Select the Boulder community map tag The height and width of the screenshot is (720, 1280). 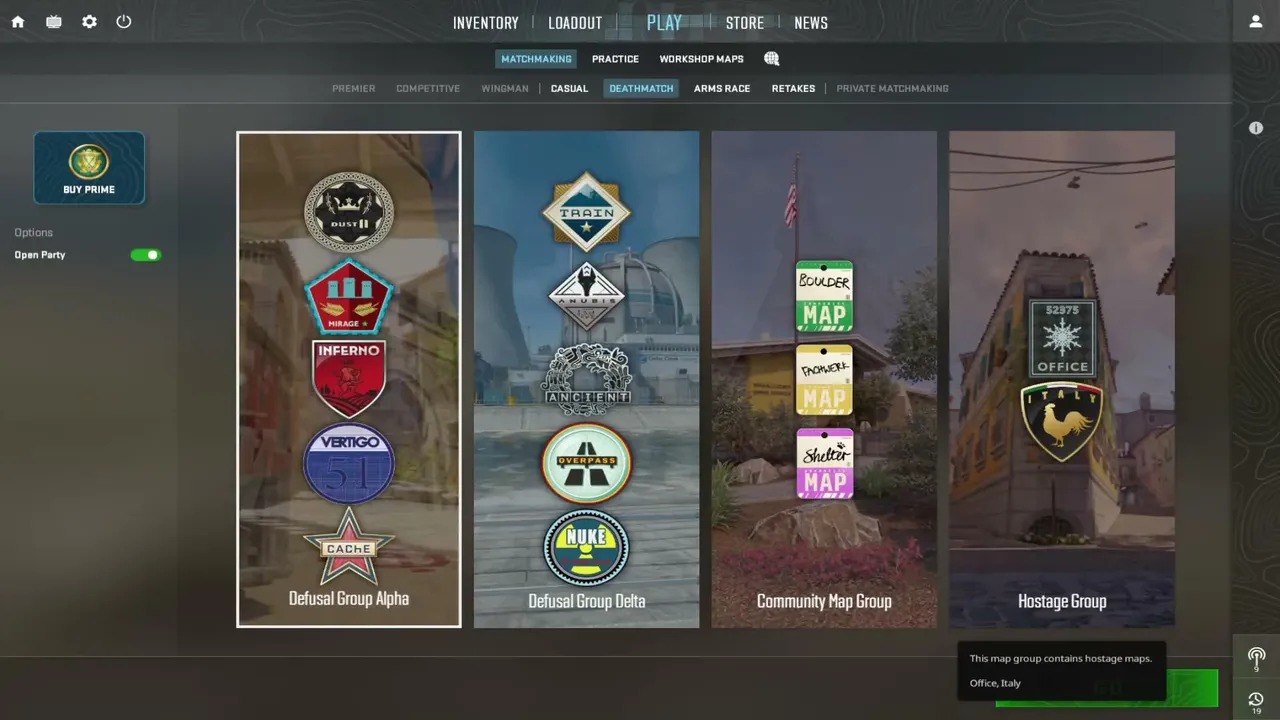824,296
